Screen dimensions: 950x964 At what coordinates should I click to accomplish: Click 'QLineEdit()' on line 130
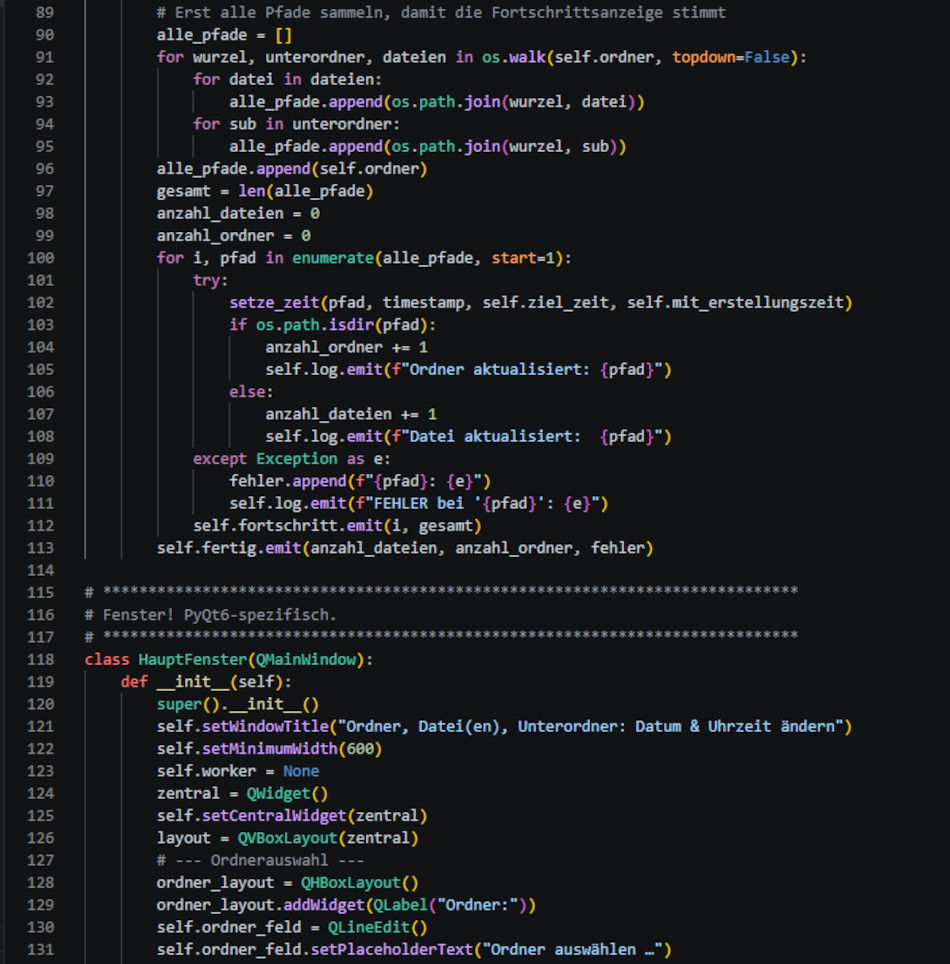(x=378, y=927)
